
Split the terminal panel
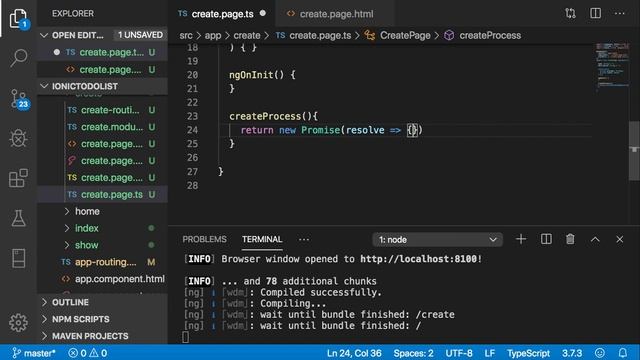click(x=546, y=239)
